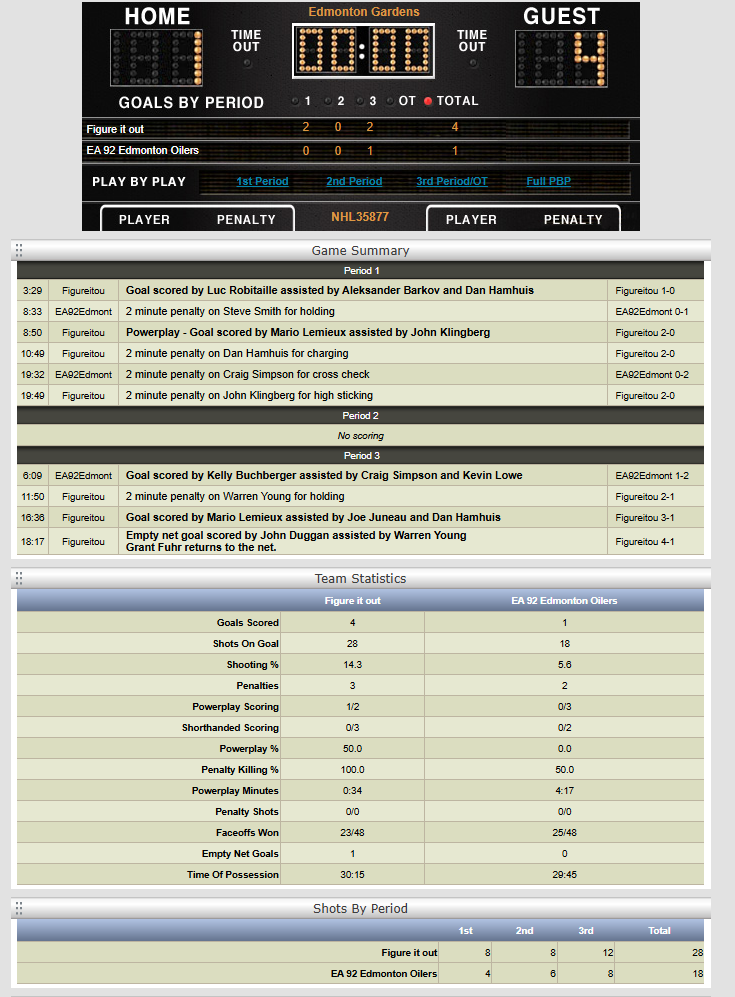Viewport: 735px width, 997px height.
Task: Click Figure it out shots row label
Action: point(409,952)
